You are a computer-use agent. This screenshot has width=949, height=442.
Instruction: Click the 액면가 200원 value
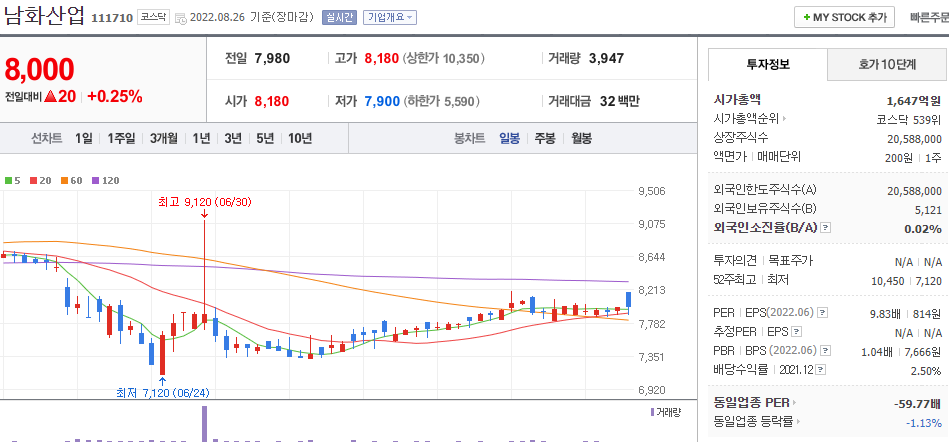897,157
